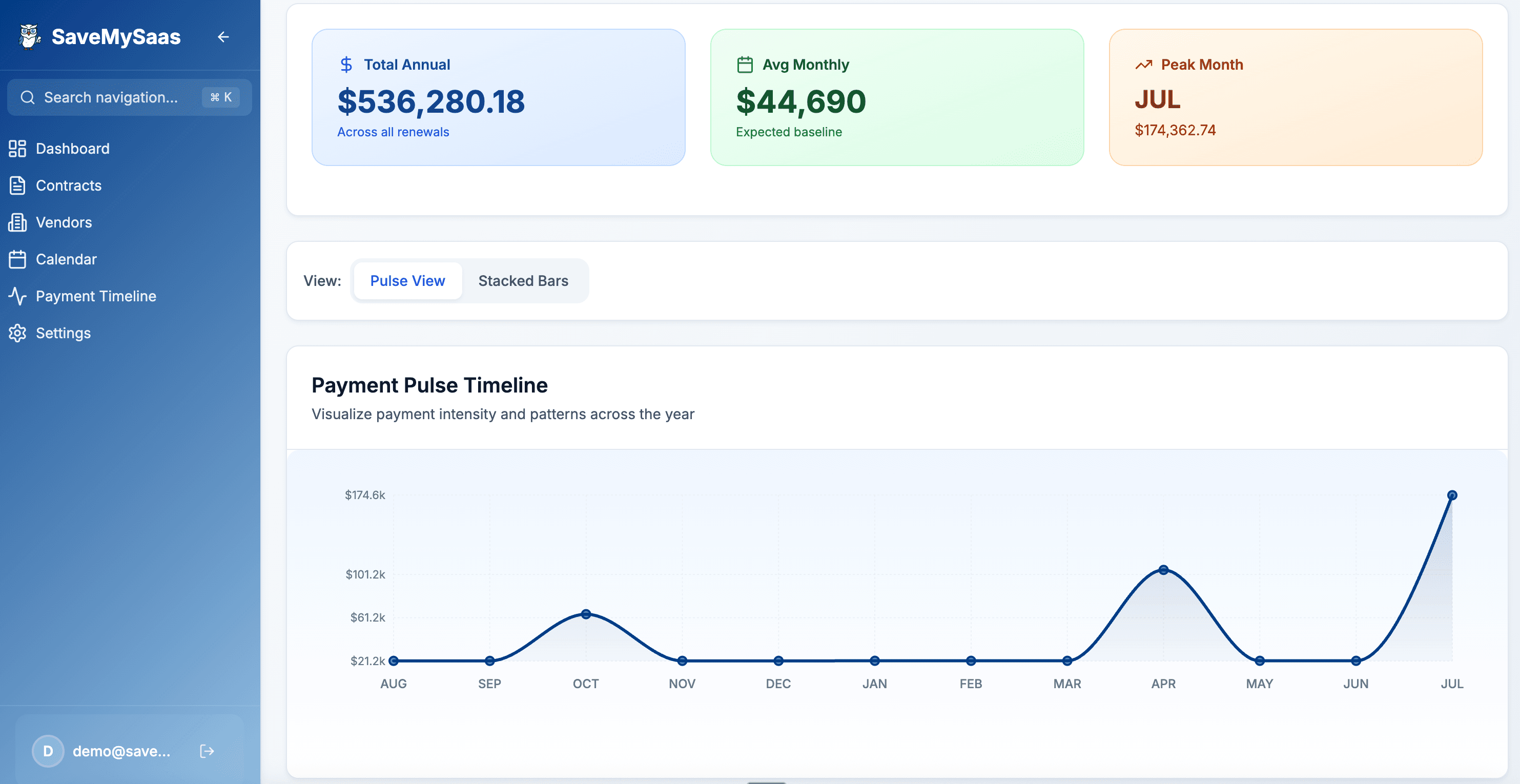This screenshot has width=1520, height=784.
Task: Click the calendar icon on Avg Monthly card
Action: coord(745,64)
